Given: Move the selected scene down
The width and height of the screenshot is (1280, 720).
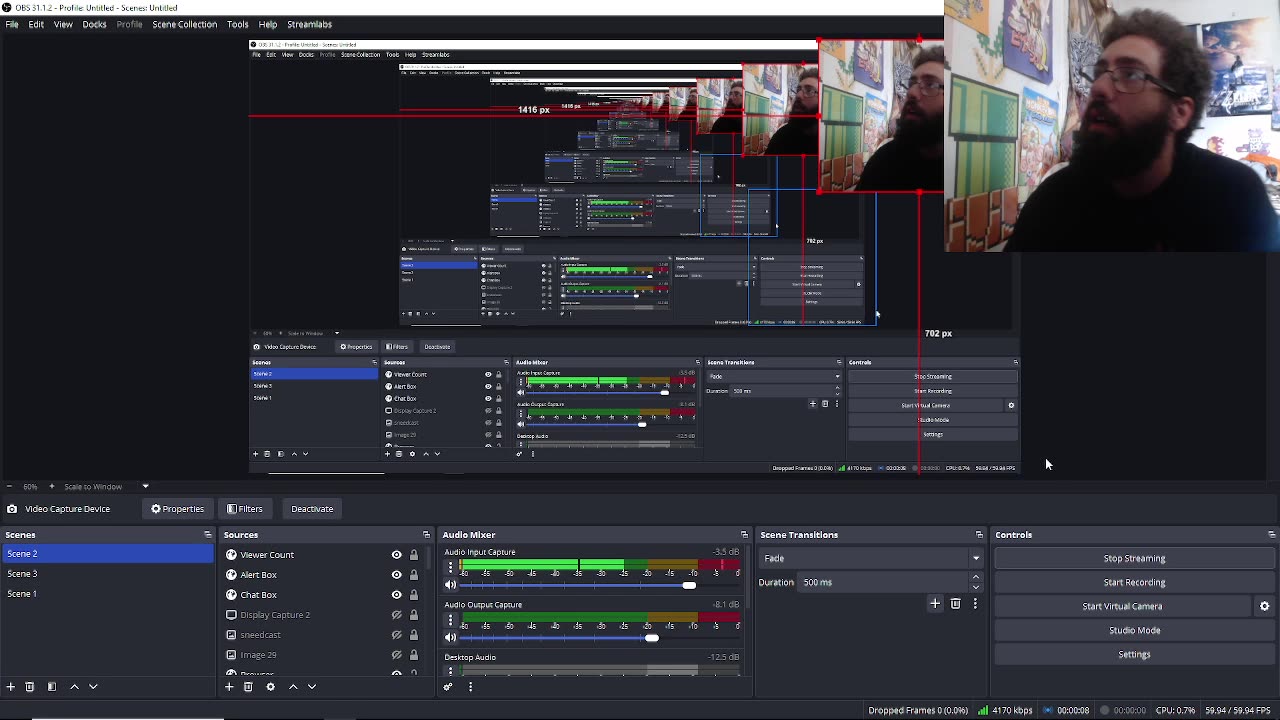Looking at the screenshot, I should coord(93,687).
